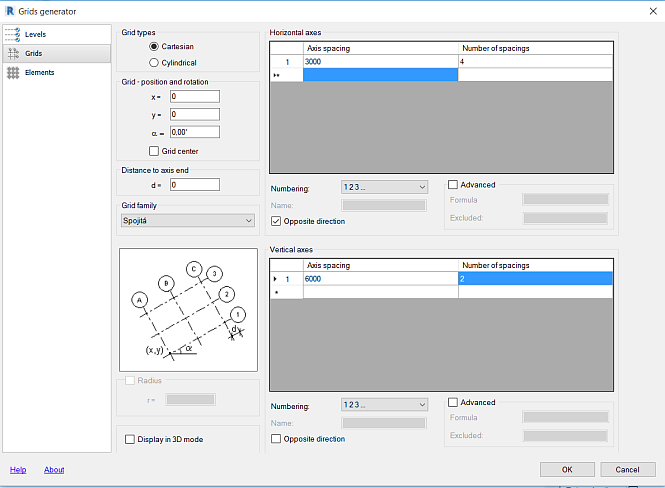The height and width of the screenshot is (488, 665).
Task: Toggle Display in 3D mode
Action: click(130, 439)
